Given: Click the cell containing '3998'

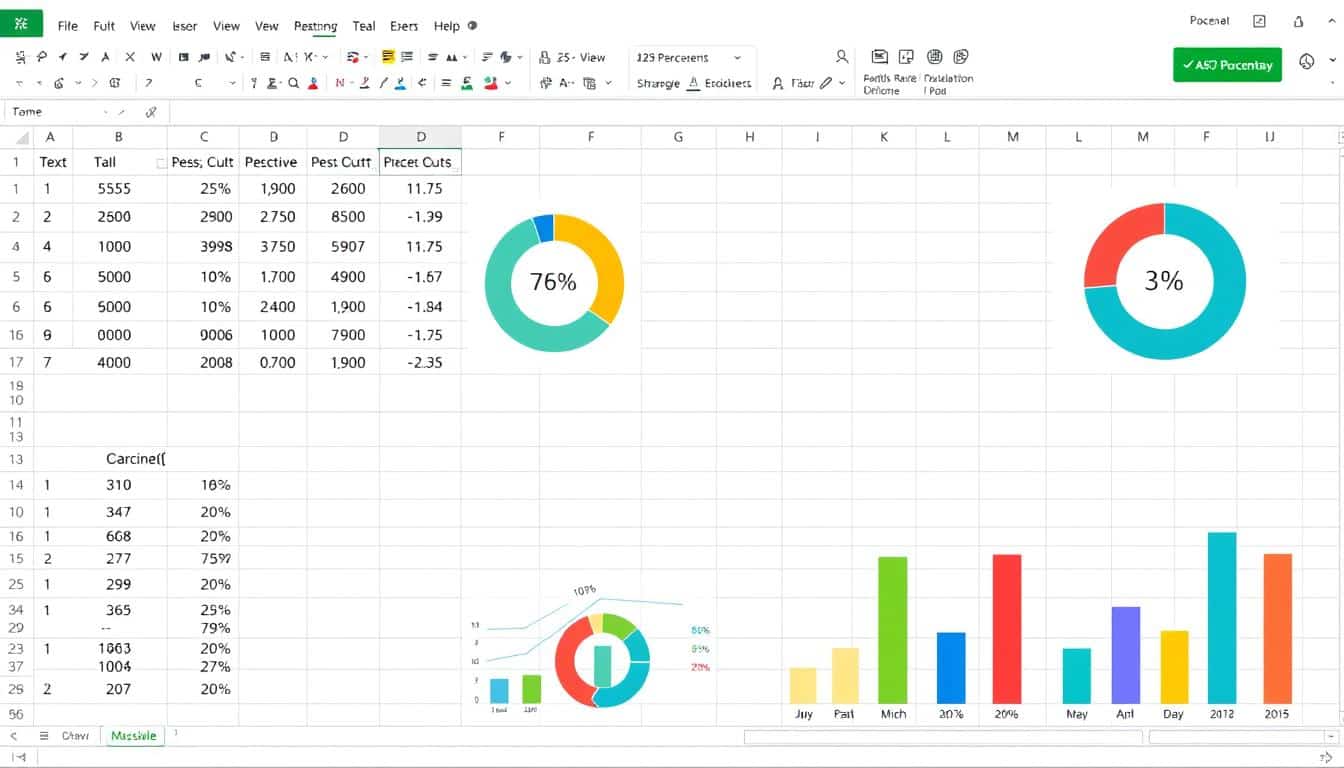Looking at the screenshot, I should (203, 246).
